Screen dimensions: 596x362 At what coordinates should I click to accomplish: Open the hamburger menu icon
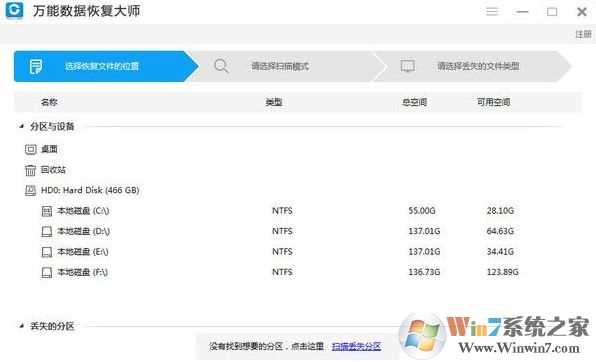coord(492,11)
